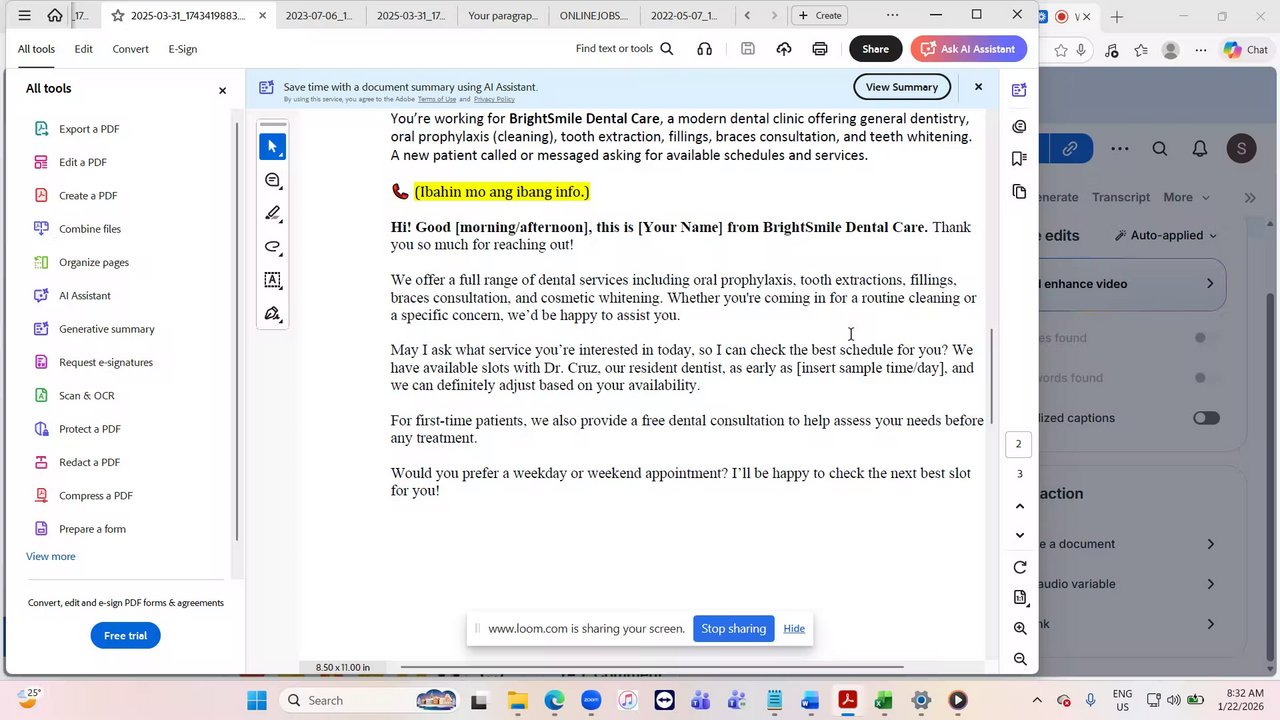Screen dimensions: 1280x720
Task: Expand the document action row in Loom
Action: tap(1210, 544)
